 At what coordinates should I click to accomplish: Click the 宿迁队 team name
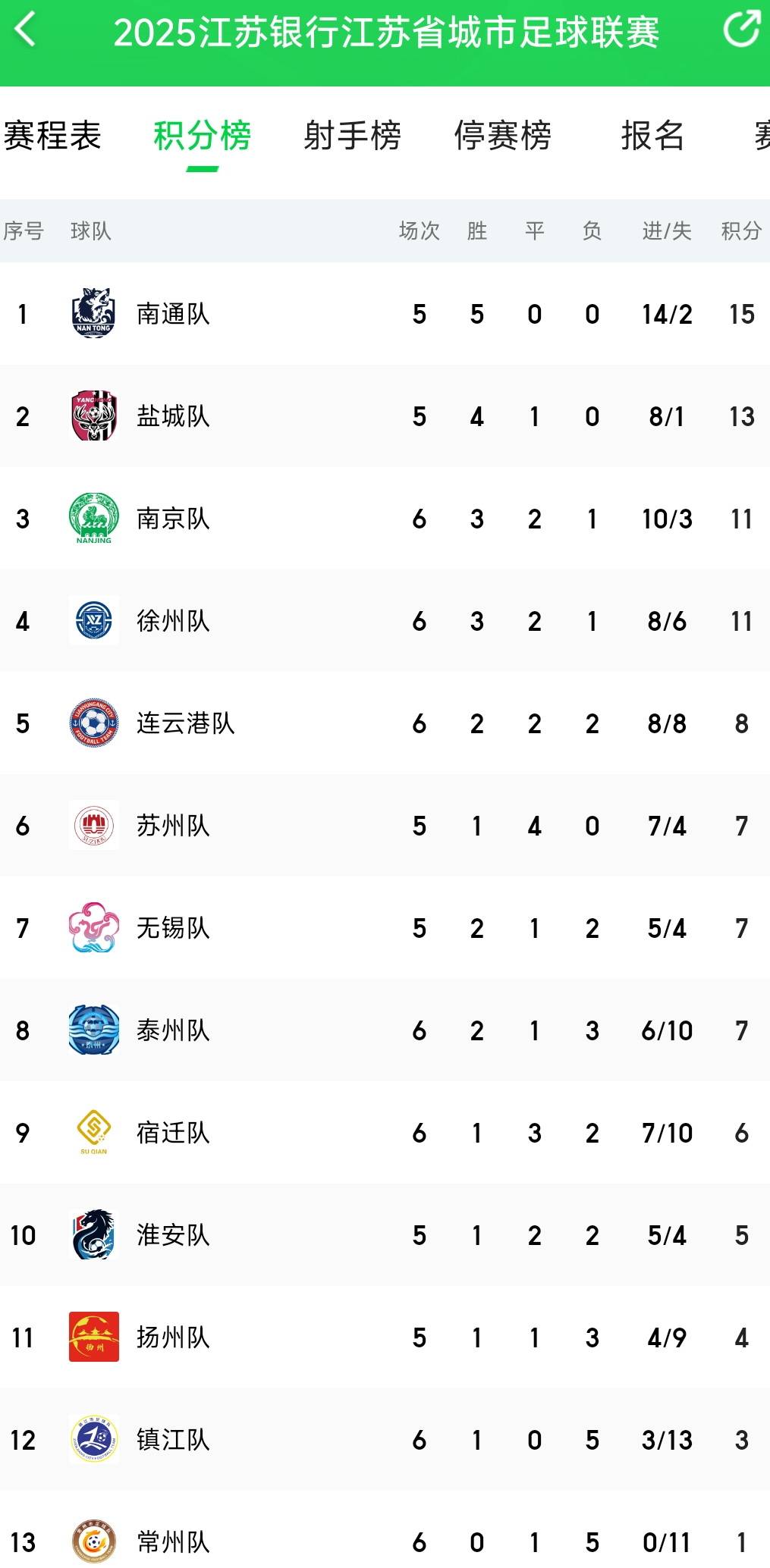click(172, 1133)
